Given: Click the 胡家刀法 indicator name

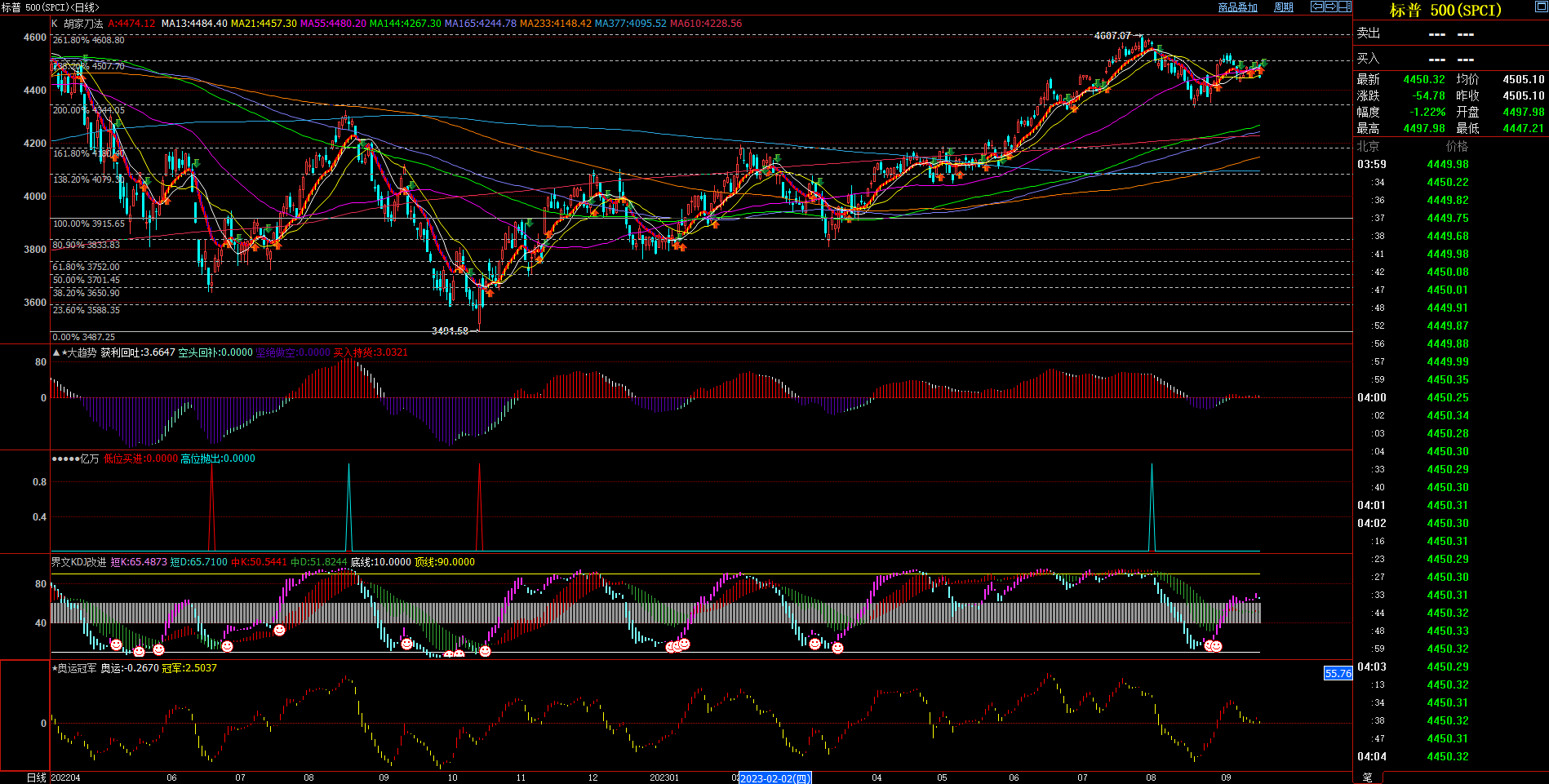Looking at the screenshot, I should 83,24.
